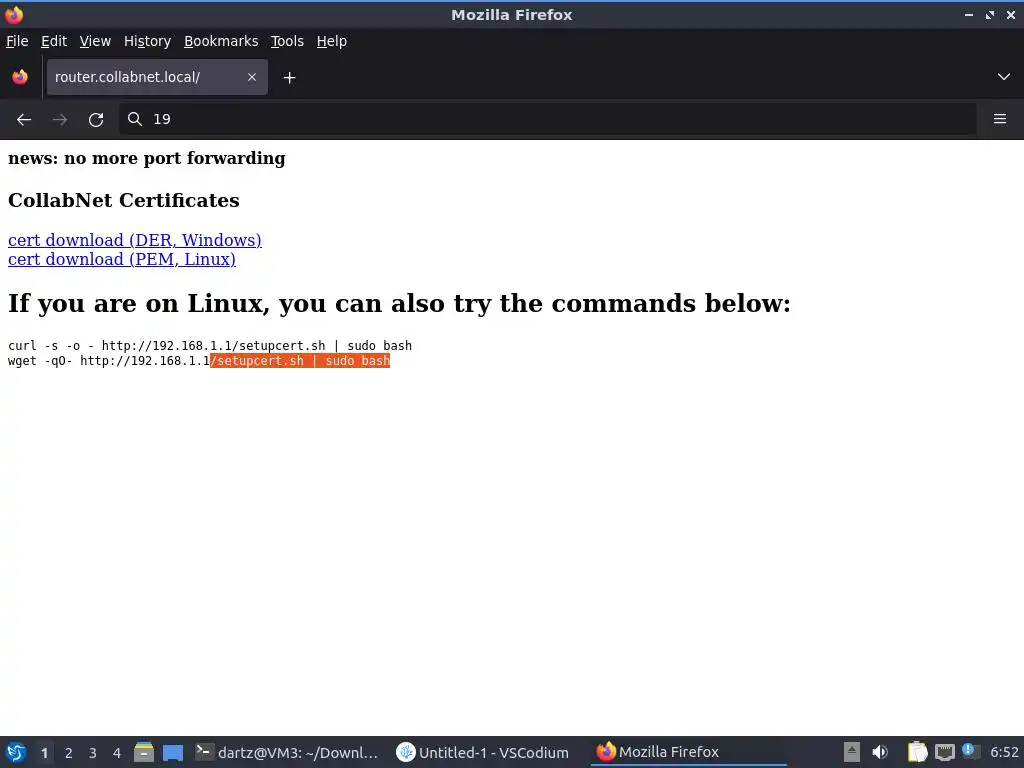This screenshot has height=768, width=1024.
Task: Download the PEM Linux certificate
Action: [x=121, y=259]
